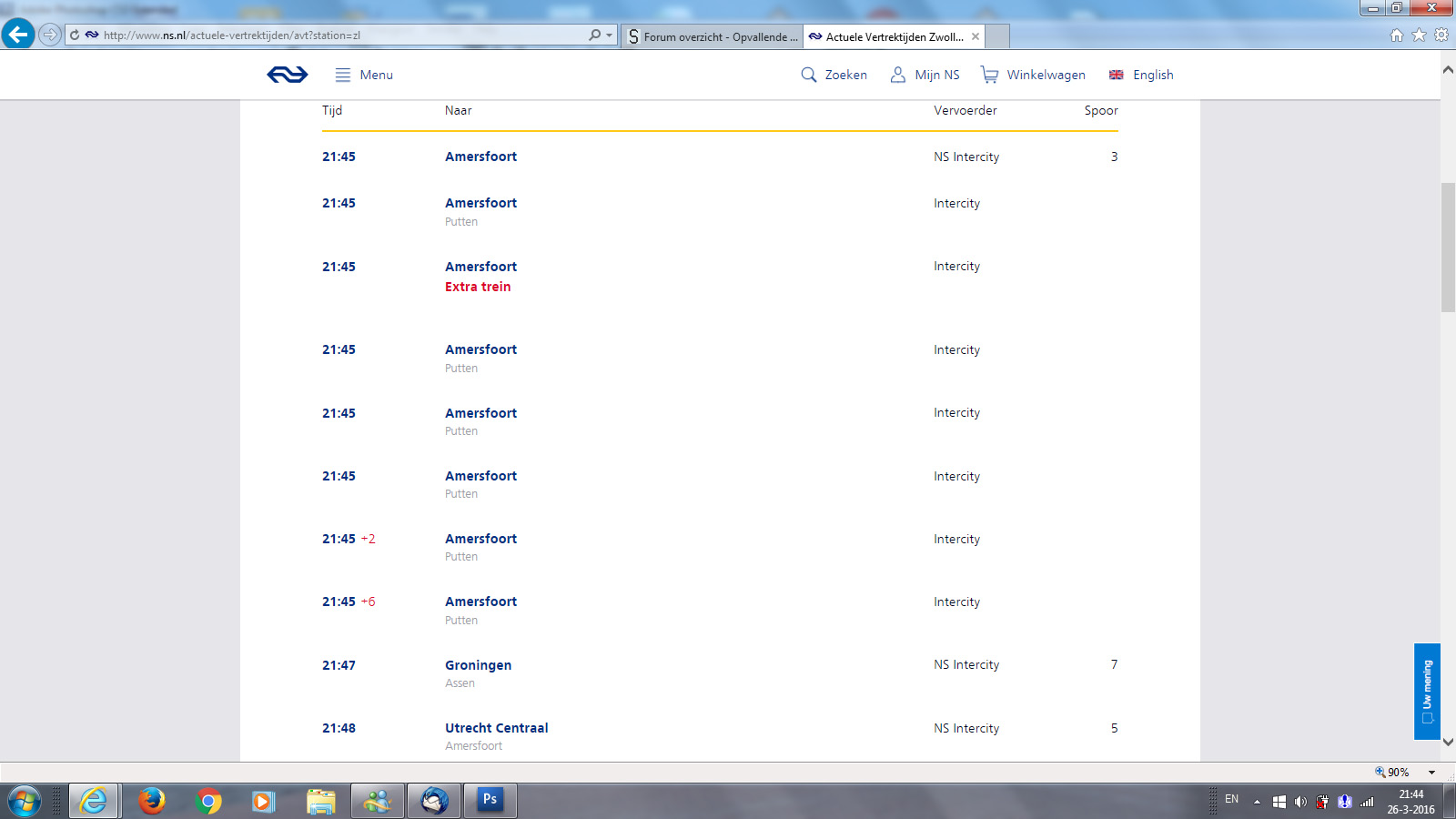The image size is (1456, 819).
Task: Open the 21:45 +2 Amersfoort departure
Action: point(720,547)
